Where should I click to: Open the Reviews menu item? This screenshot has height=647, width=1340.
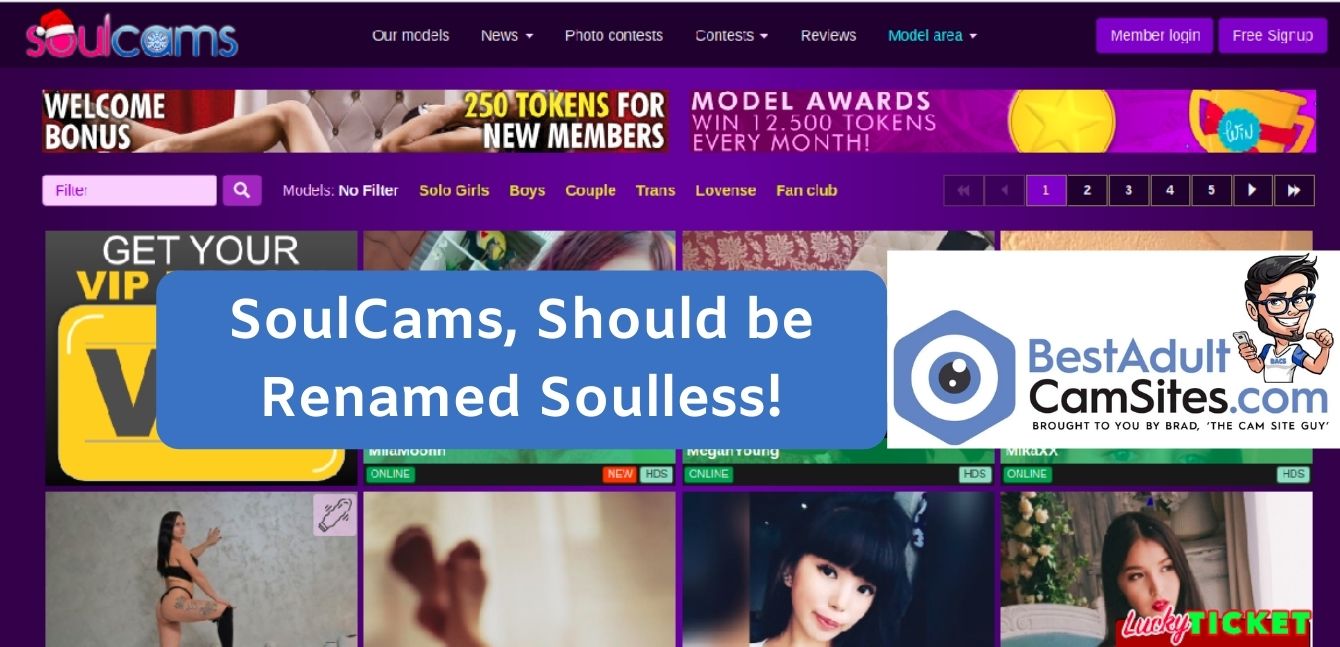pyautogui.click(x=828, y=35)
